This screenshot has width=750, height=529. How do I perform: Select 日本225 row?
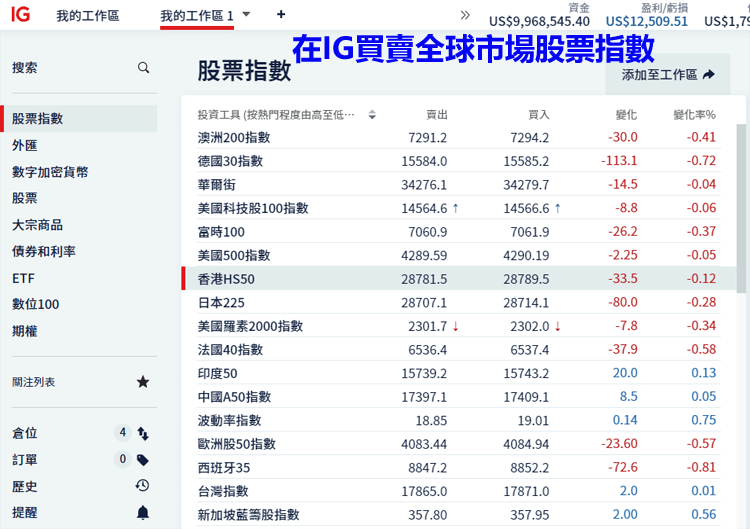coord(459,302)
